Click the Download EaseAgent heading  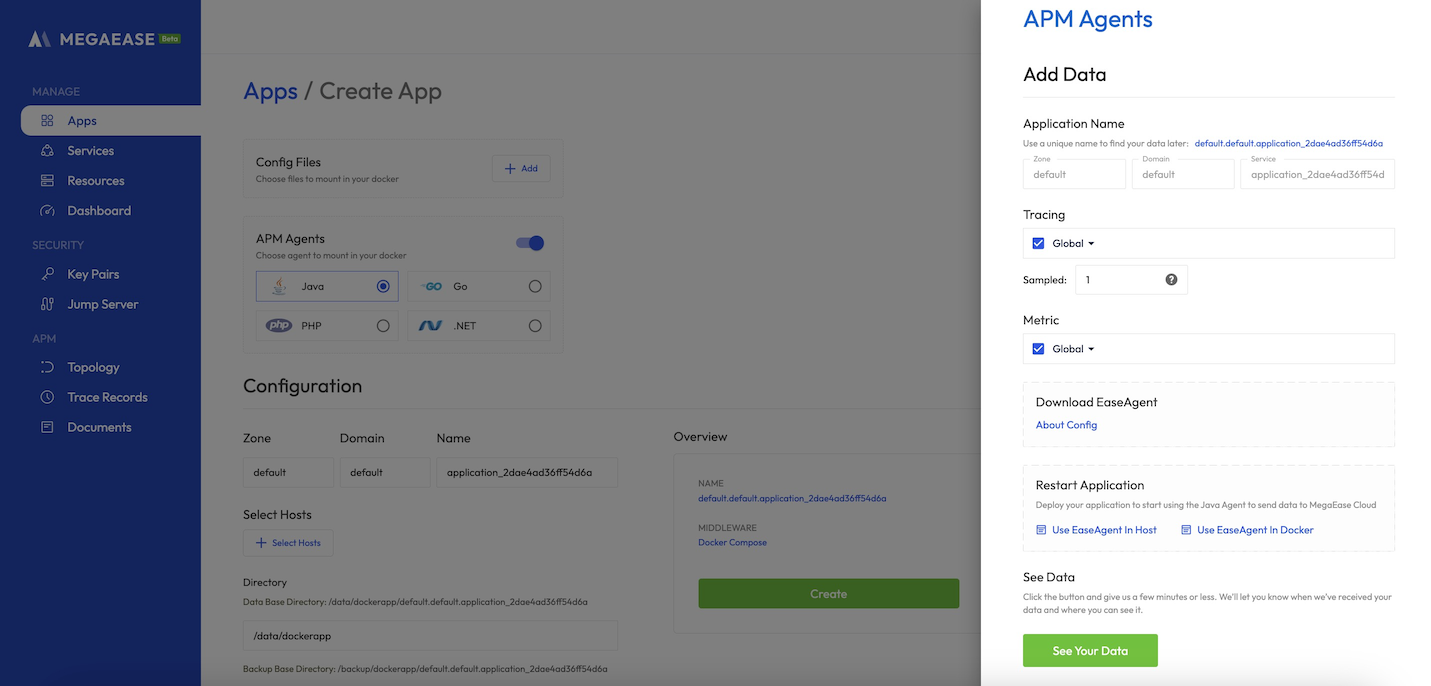click(1097, 402)
